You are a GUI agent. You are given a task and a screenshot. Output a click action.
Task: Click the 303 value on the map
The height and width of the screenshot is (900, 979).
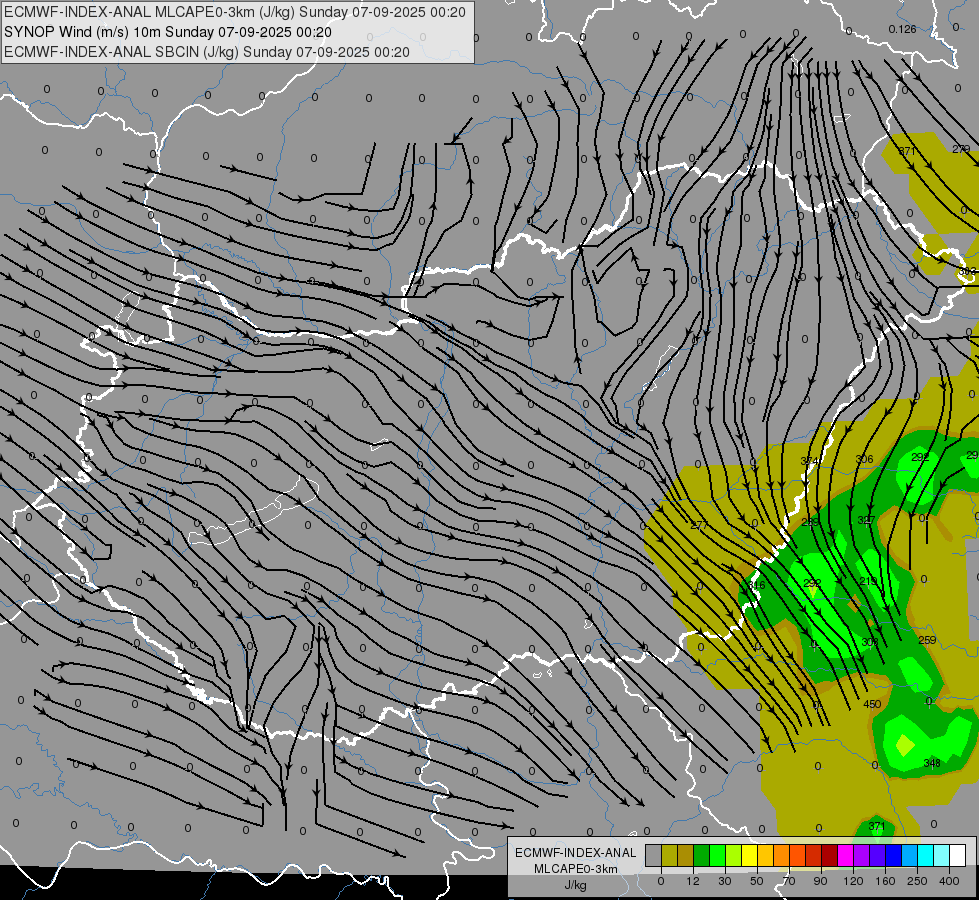(967, 271)
